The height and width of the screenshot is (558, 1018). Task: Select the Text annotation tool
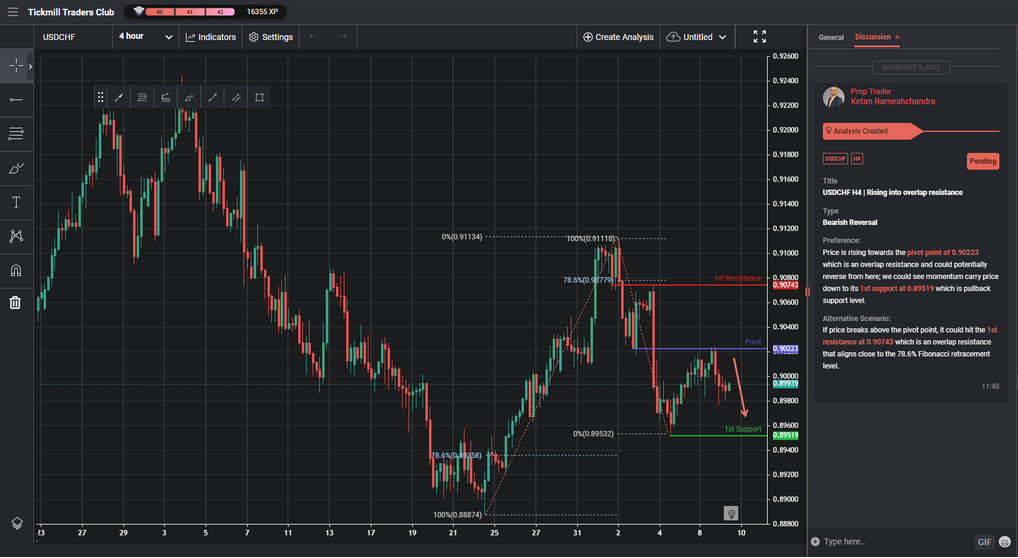(x=16, y=202)
